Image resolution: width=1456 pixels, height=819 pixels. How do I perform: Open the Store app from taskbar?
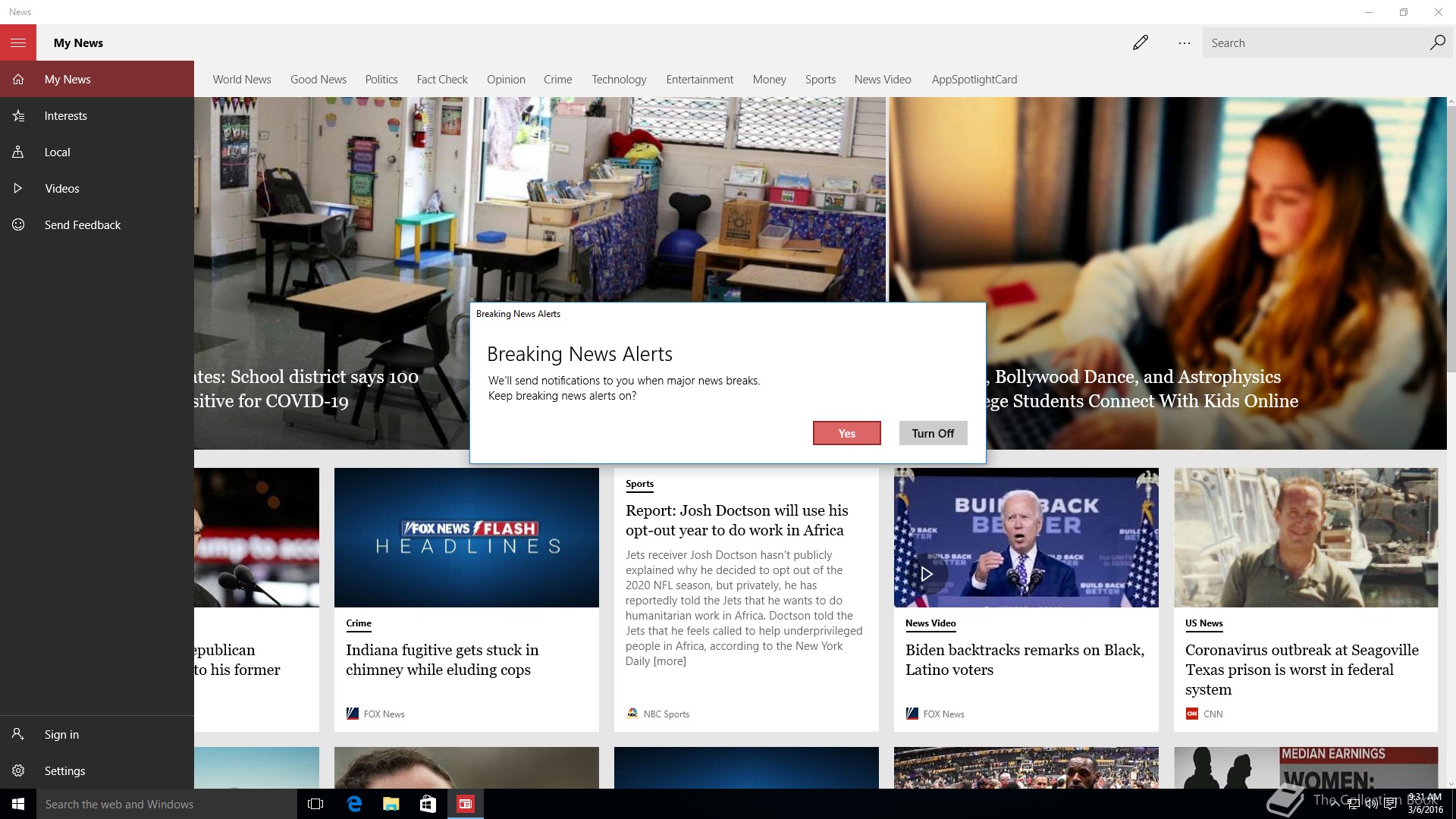tap(428, 804)
